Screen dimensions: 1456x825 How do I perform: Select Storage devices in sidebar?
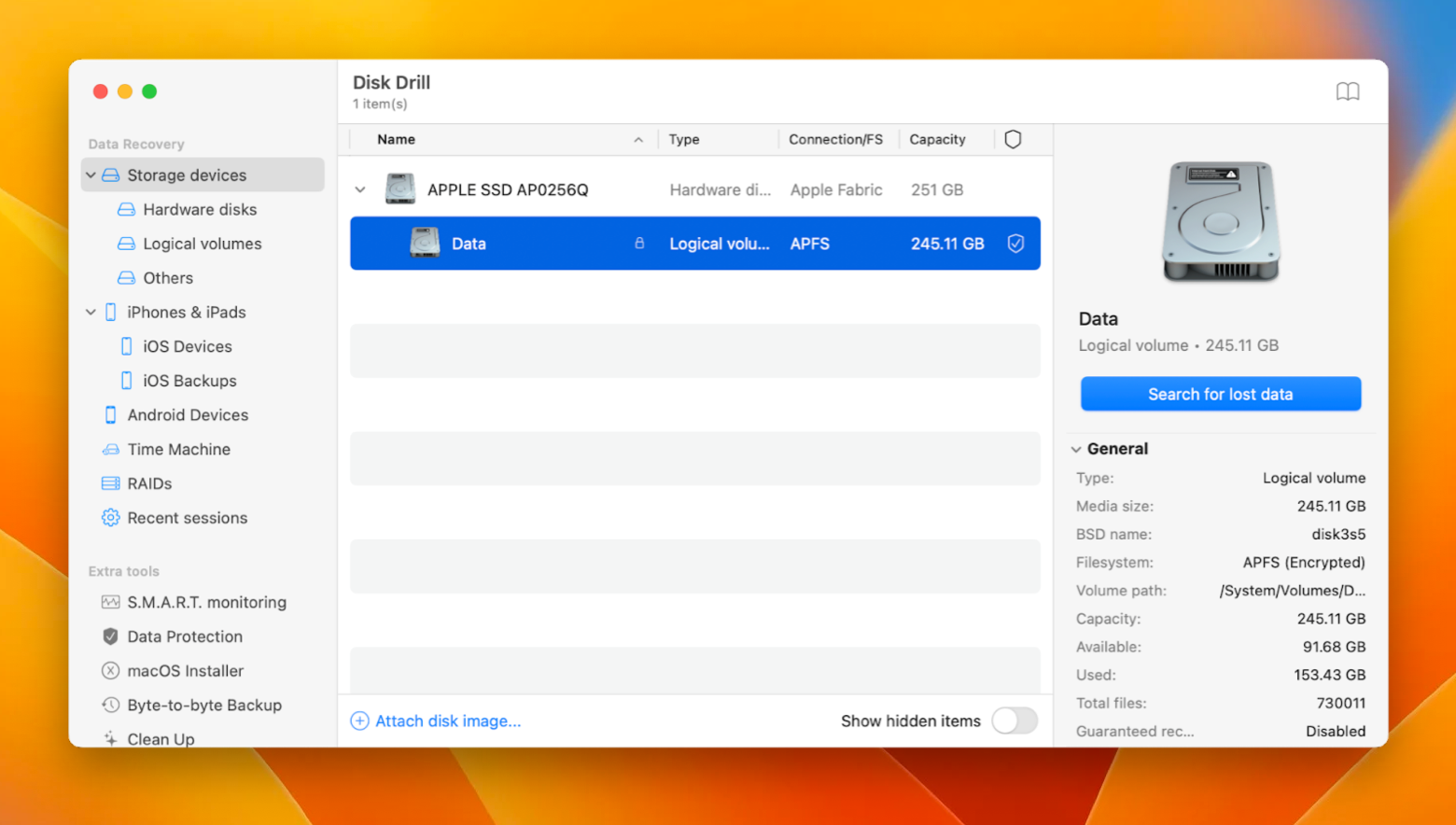tap(203, 175)
